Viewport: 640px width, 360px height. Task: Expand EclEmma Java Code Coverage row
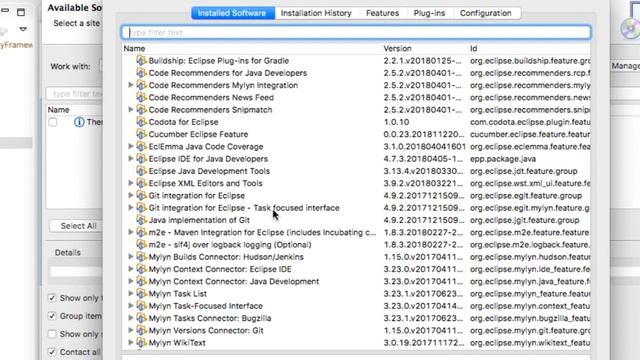coord(131,146)
